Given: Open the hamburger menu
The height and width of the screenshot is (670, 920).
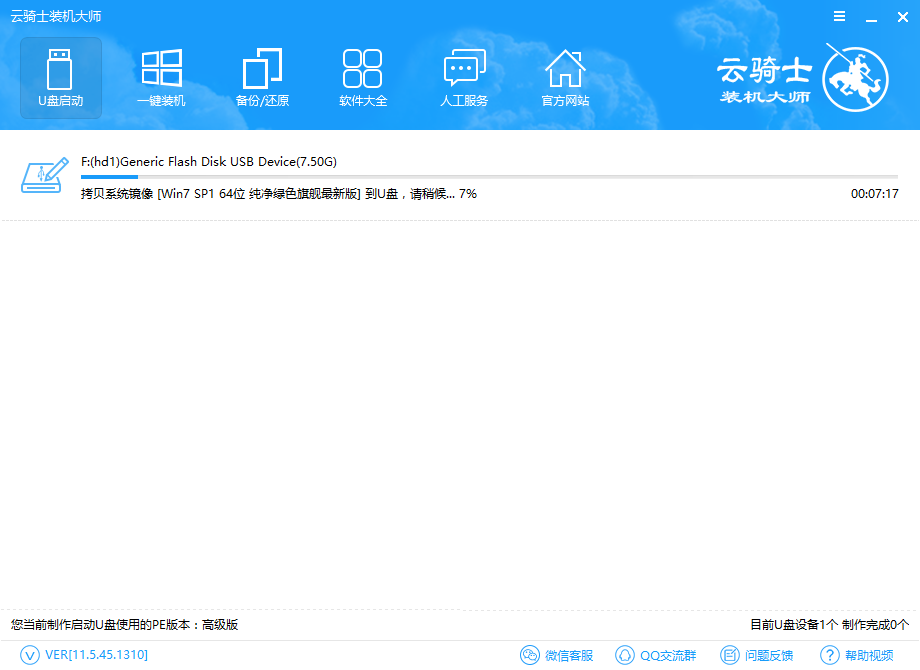Looking at the screenshot, I should coord(838,16).
